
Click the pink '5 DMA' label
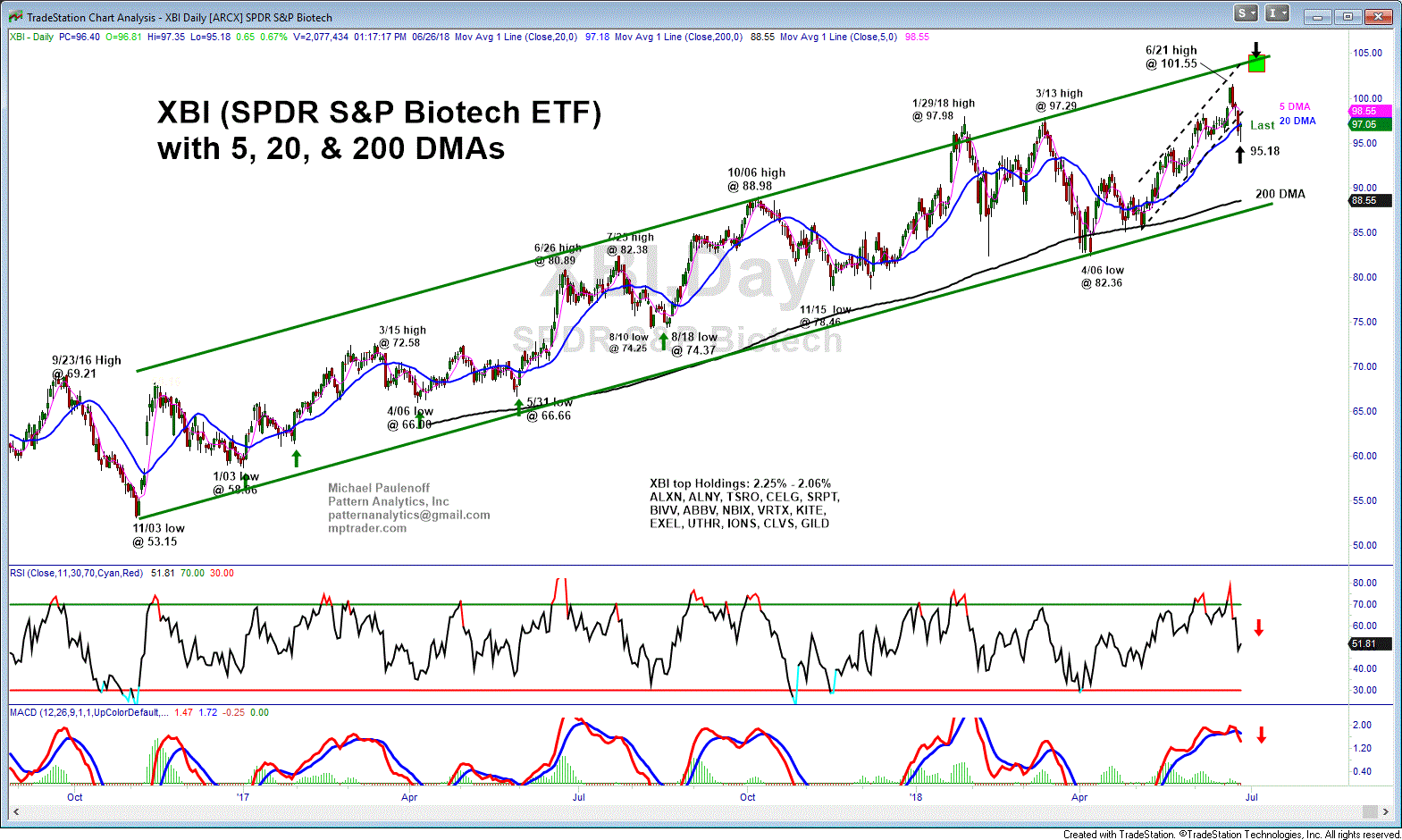click(x=1294, y=106)
